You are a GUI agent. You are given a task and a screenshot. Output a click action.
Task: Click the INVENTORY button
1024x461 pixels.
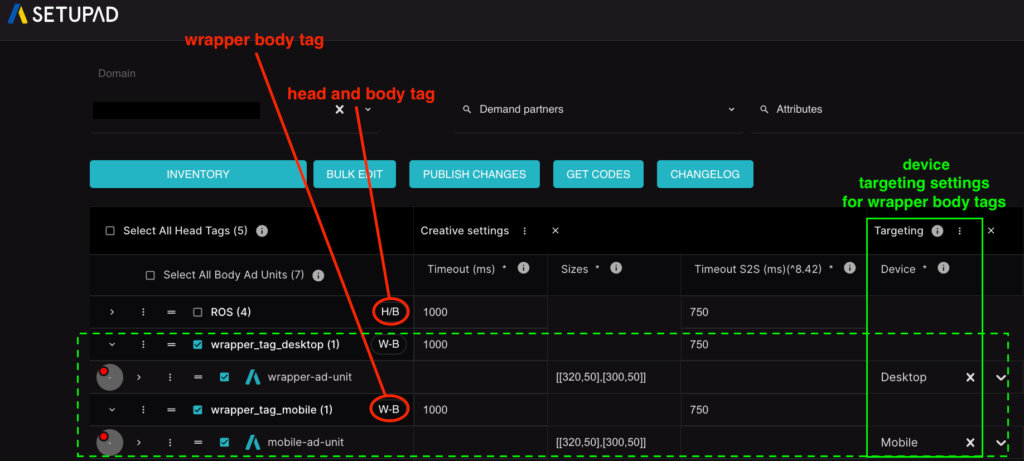pos(198,174)
